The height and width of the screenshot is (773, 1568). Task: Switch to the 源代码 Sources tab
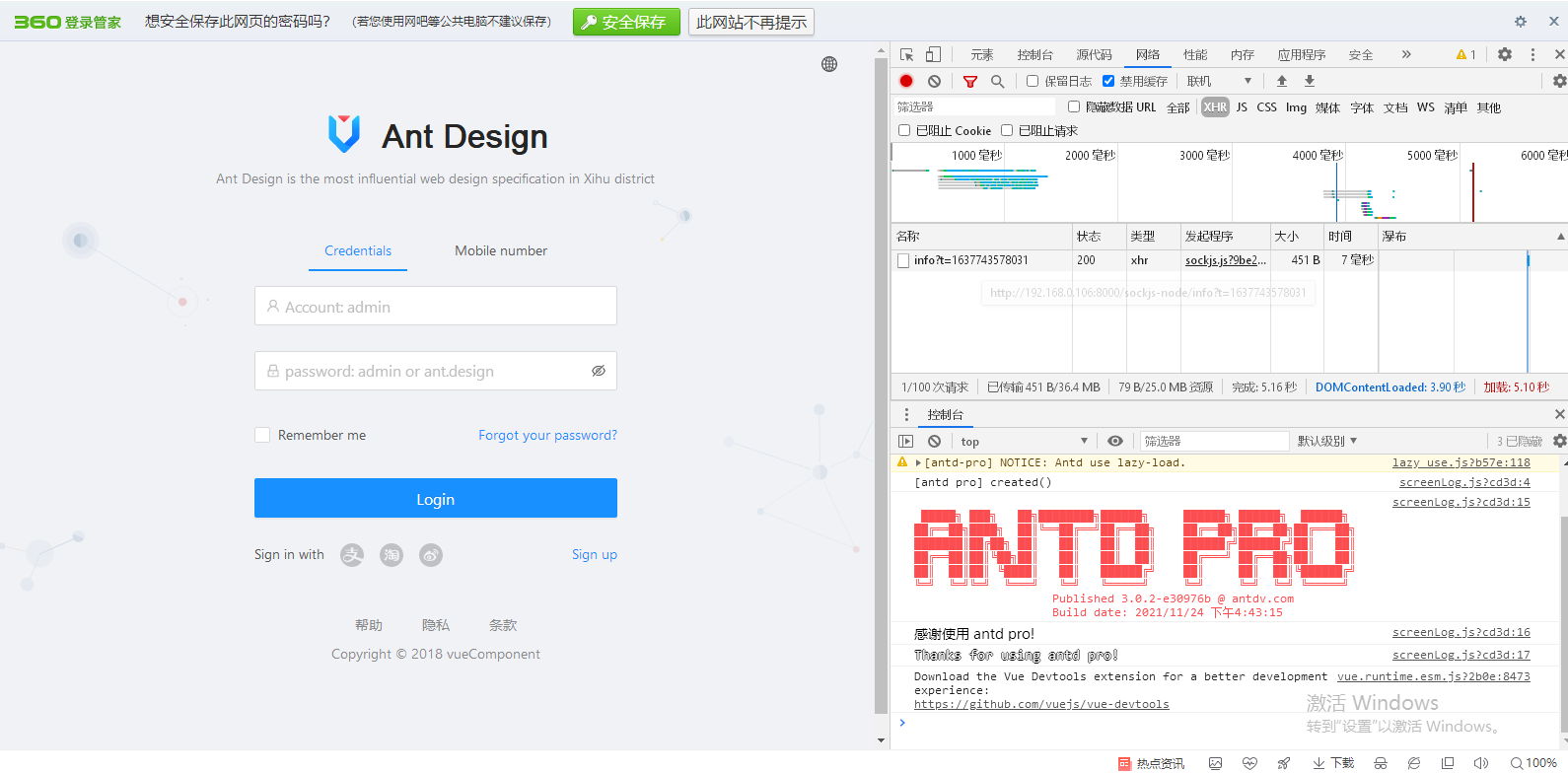pyautogui.click(x=1094, y=55)
